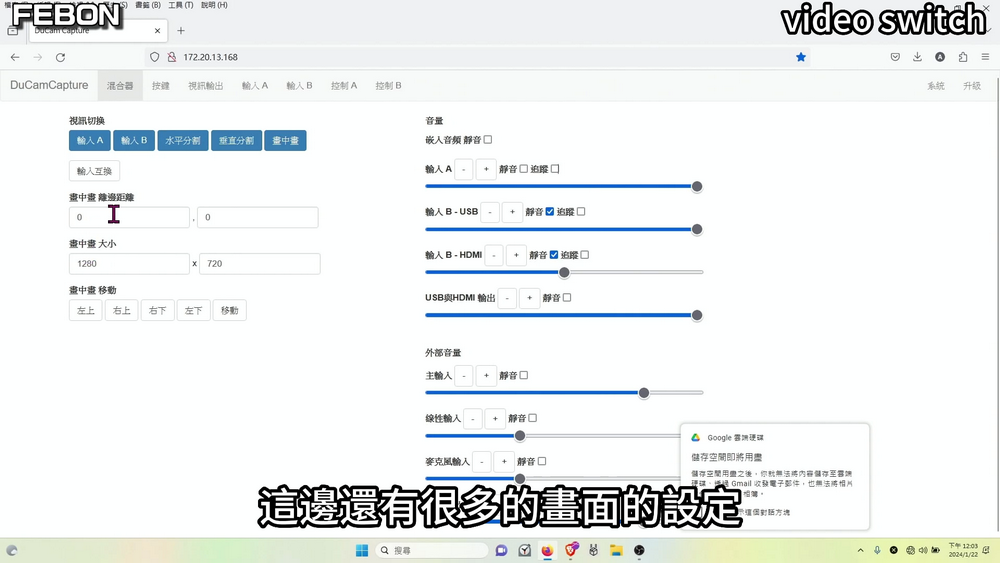Viewport: 1000px width, 563px height.
Task: Mute USB與HDMI 輸出 checkbox
Action: click(567, 298)
